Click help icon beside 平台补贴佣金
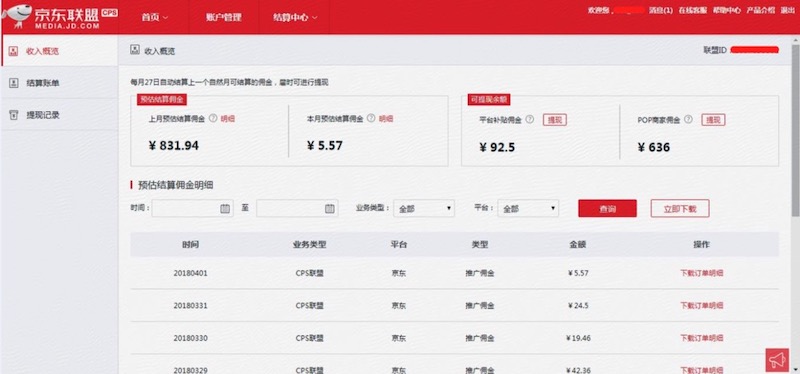 tap(530, 119)
